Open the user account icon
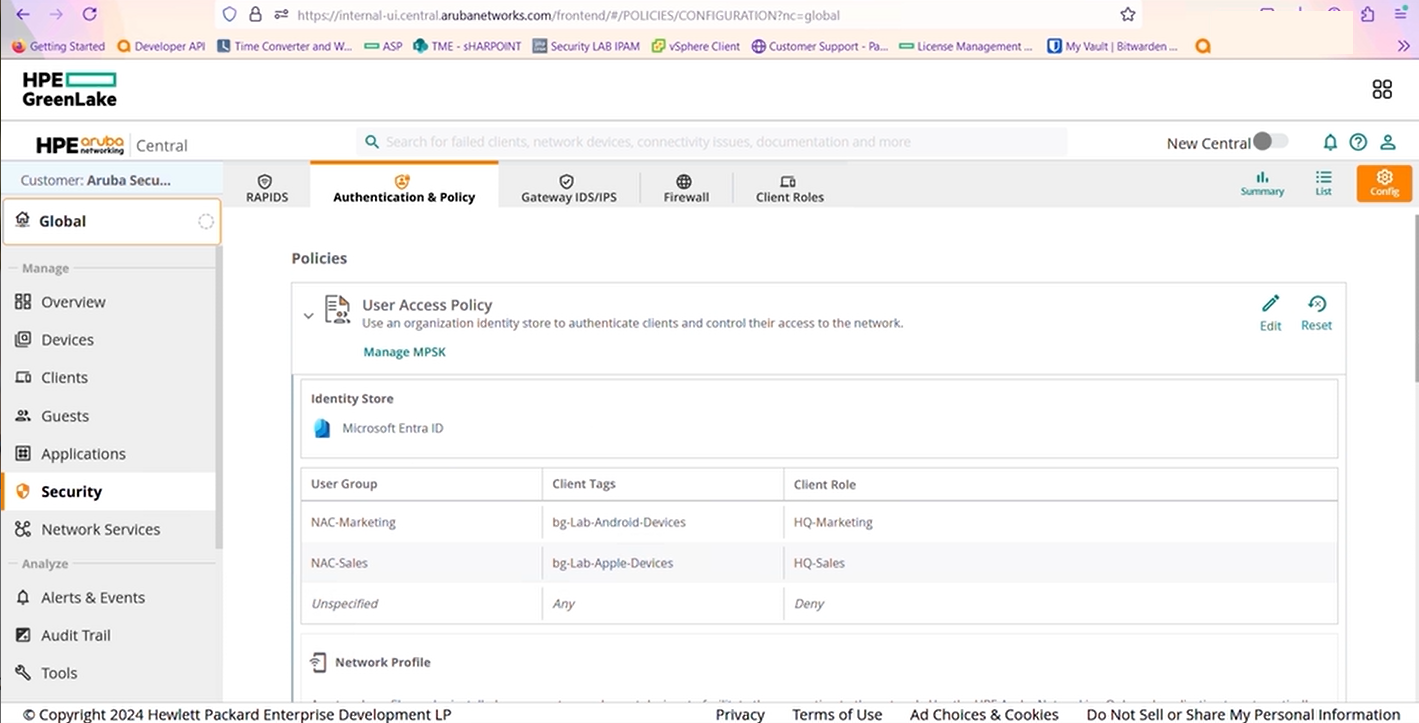The width and height of the screenshot is (1419, 723). pos(1388,143)
